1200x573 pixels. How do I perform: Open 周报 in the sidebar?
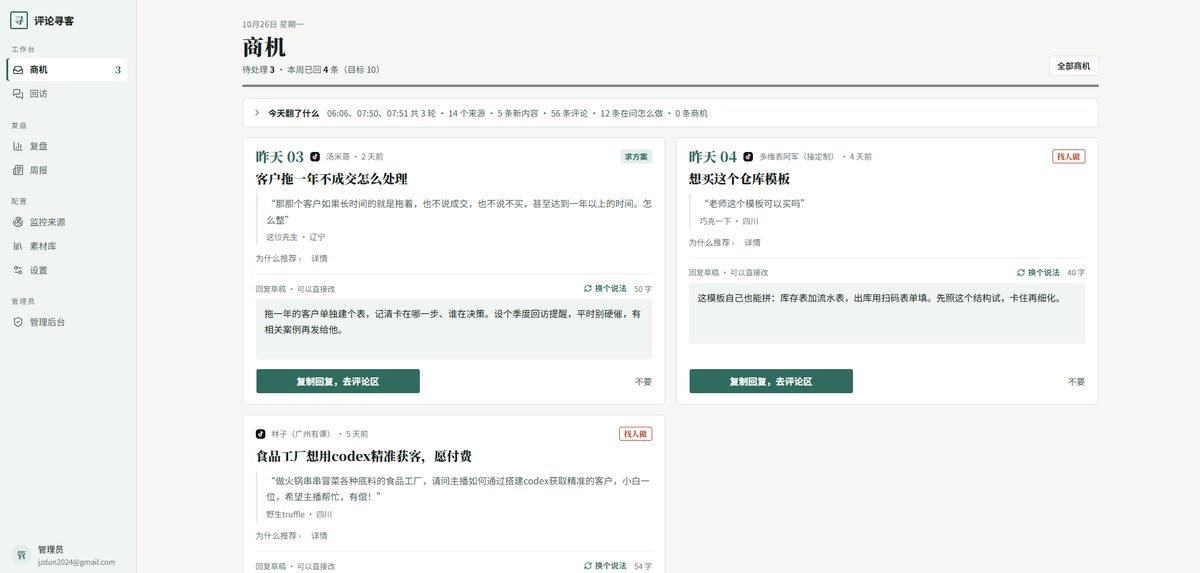click(66, 170)
